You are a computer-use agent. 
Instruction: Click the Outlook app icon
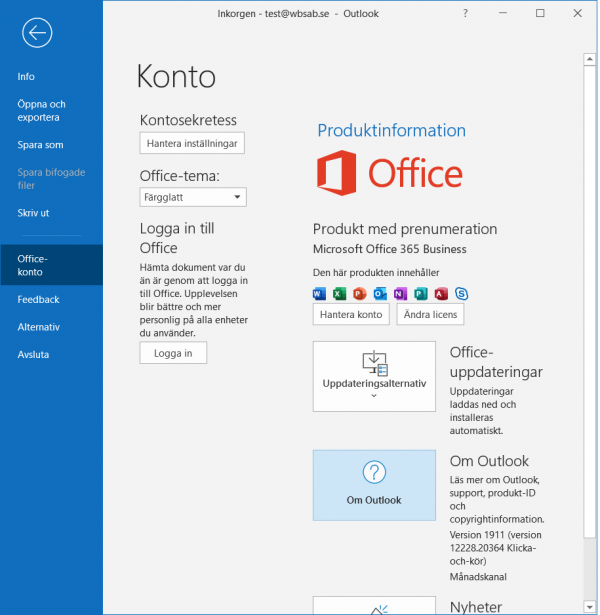tap(380, 294)
